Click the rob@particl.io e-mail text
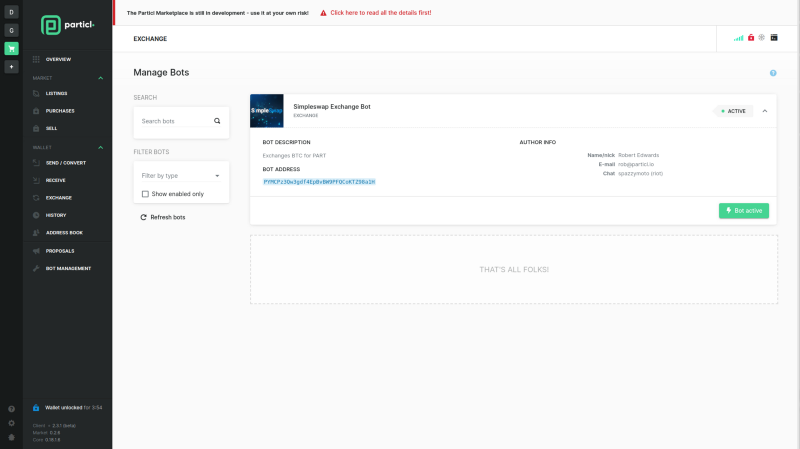The image size is (800, 449). [x=636, y=164]
